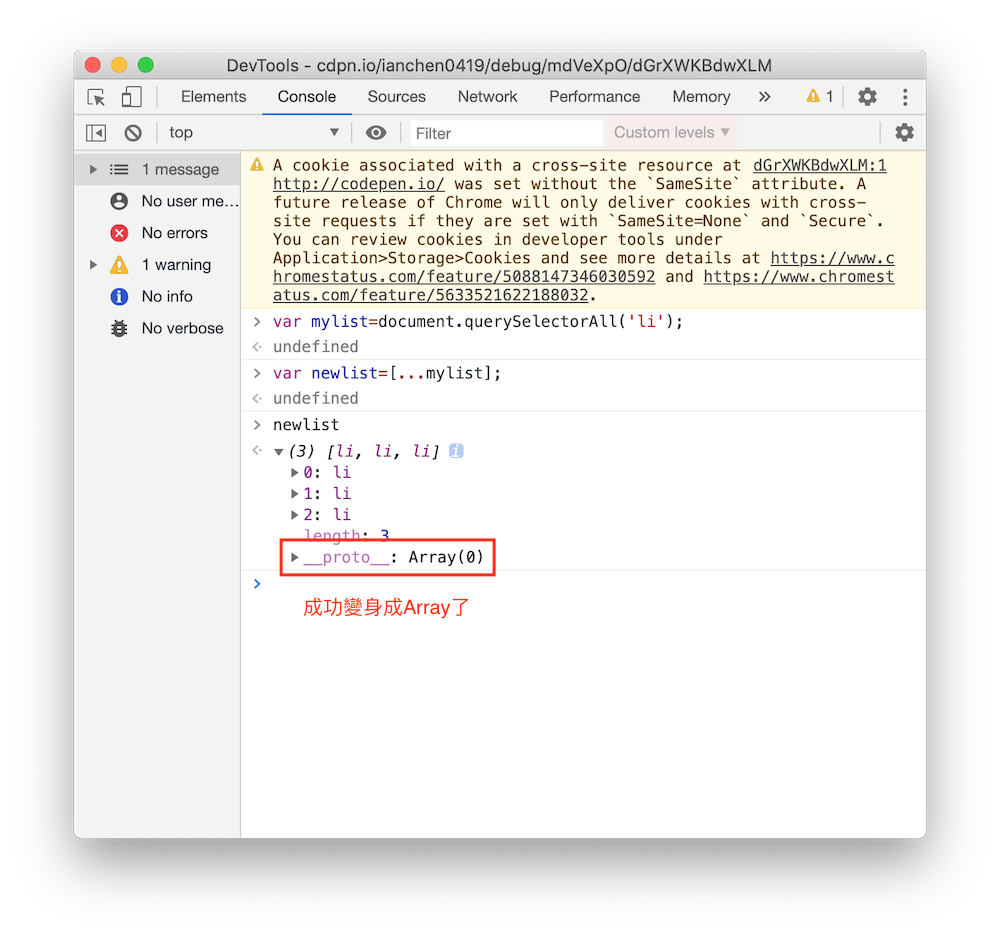This screenshot has height=936, width=1000.
Task: Show more tabs with the chevron
Action: coord(764,97)
